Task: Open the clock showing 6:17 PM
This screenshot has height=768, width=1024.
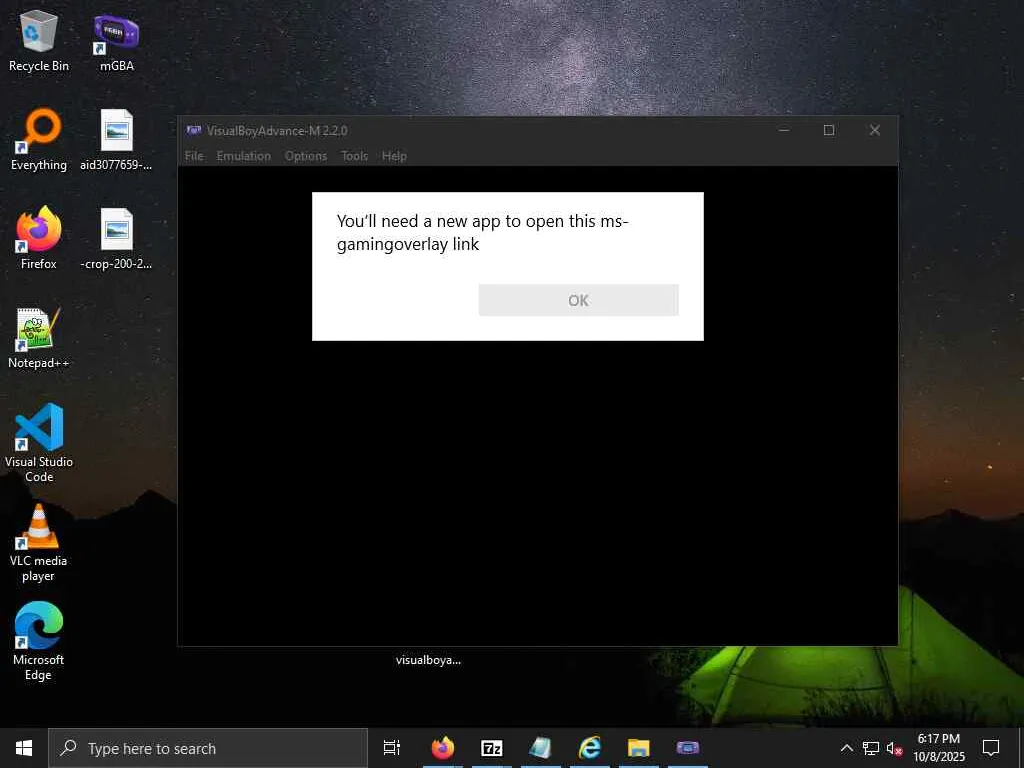Action: (x=939, y=748)
